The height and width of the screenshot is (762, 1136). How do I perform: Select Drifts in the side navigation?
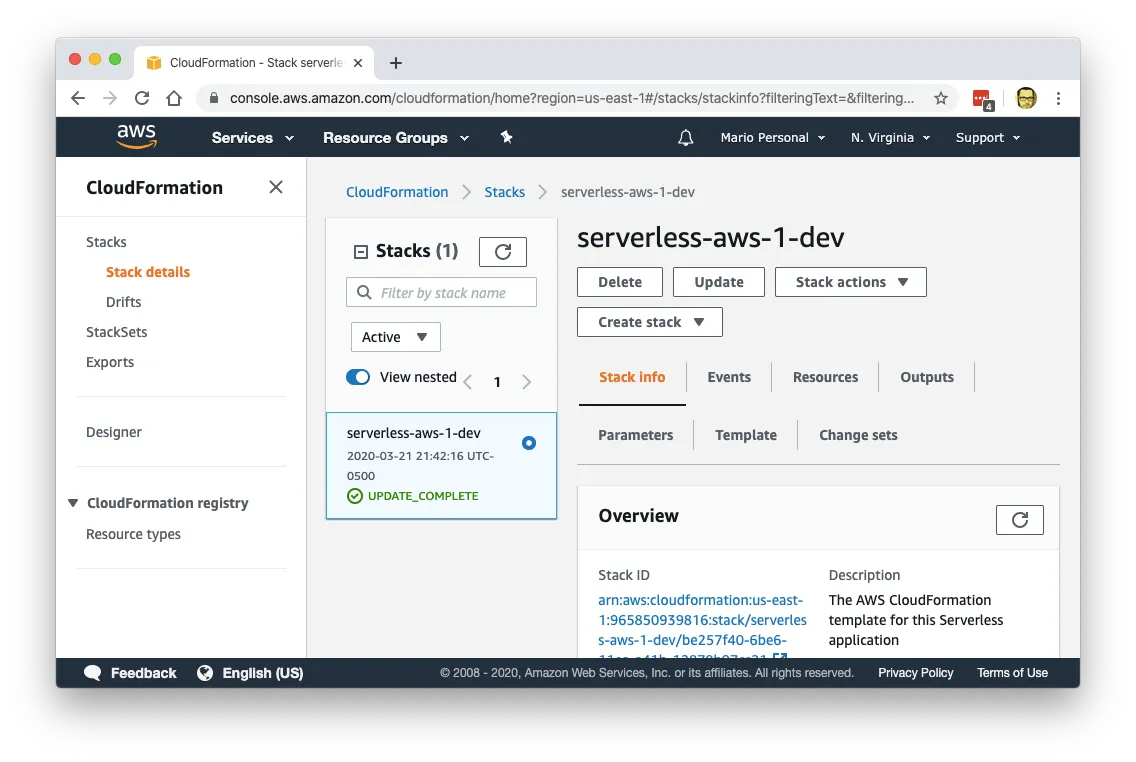point(124,302)
